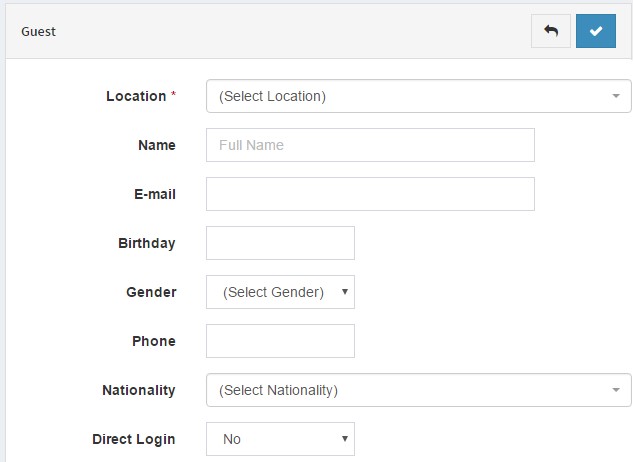Viewport: 634px width, 462px height.
Task: Click the back arrow icon button
Action: pos(551,31)
